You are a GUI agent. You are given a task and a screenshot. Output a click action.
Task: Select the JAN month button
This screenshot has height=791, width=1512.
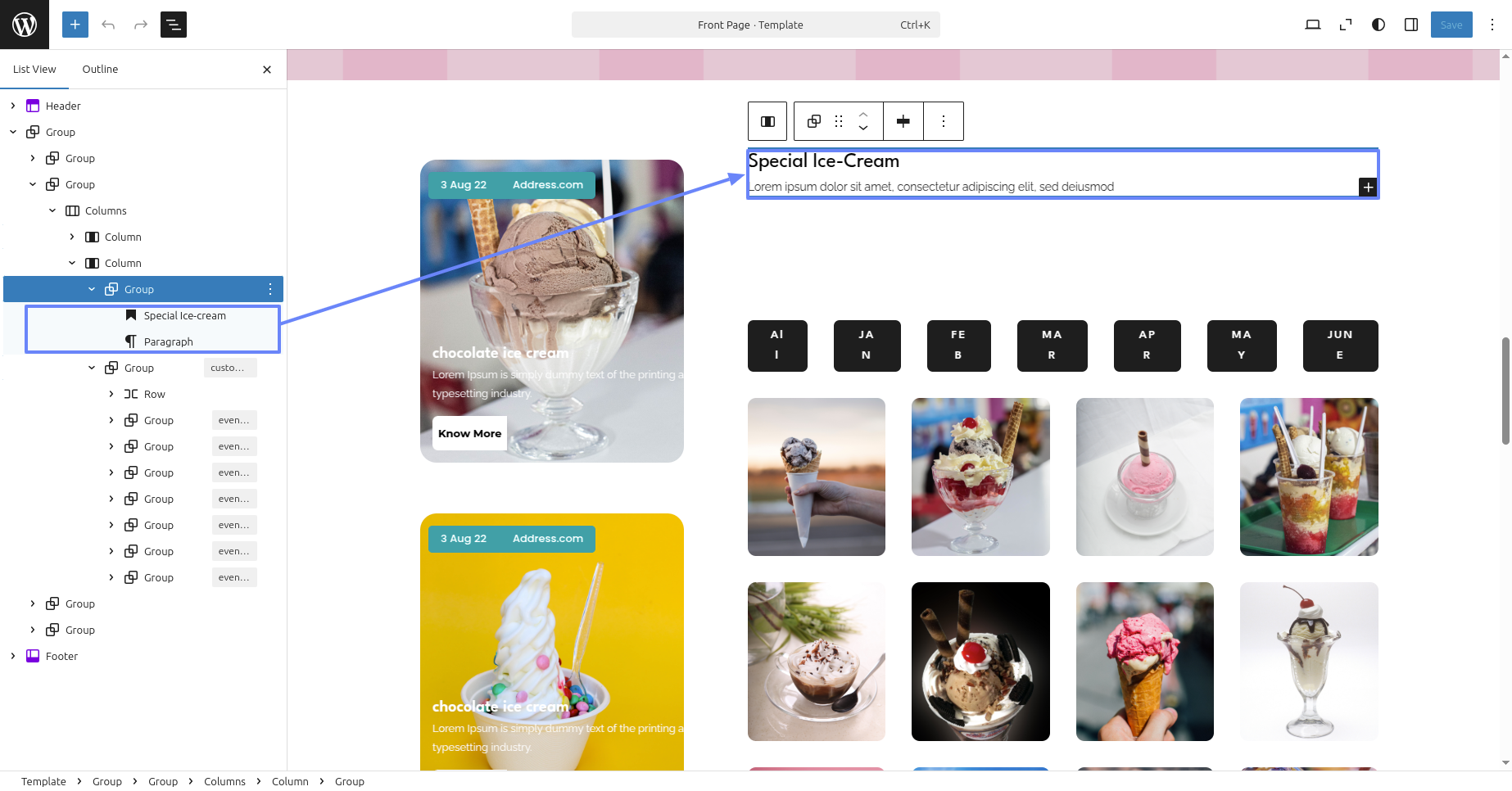[x=867, y=346]
